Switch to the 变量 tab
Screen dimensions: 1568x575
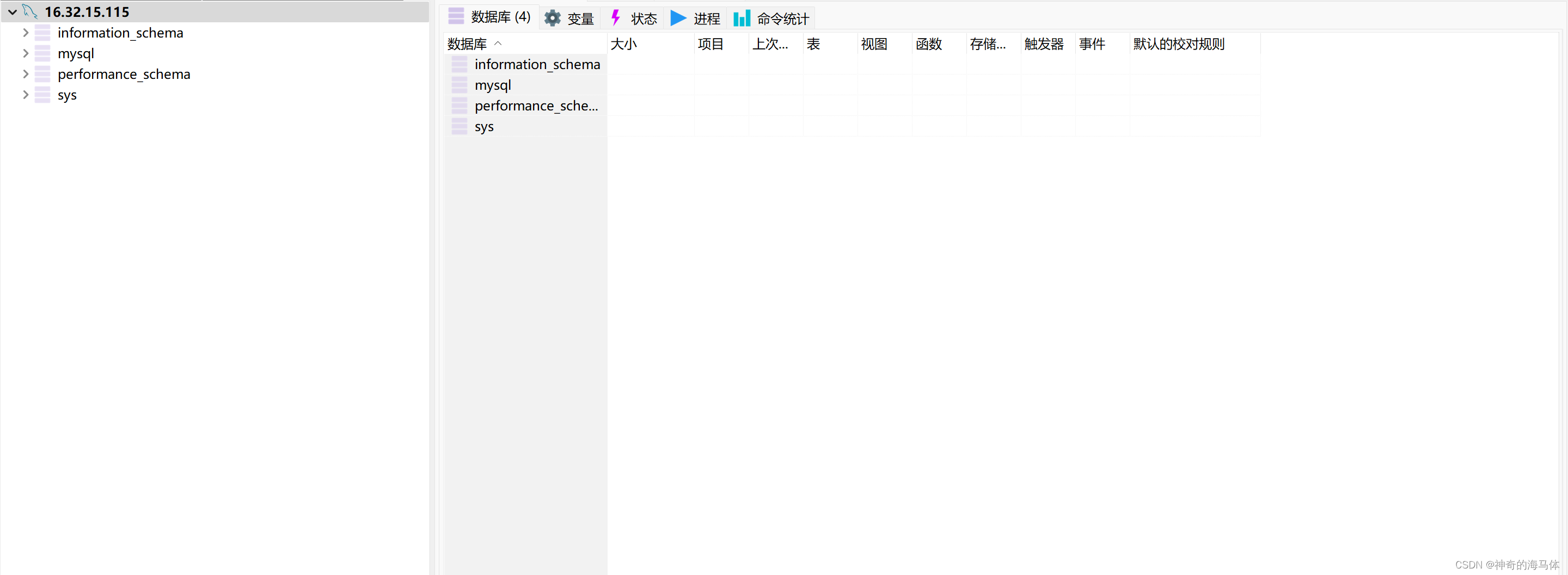coord(571,18)
